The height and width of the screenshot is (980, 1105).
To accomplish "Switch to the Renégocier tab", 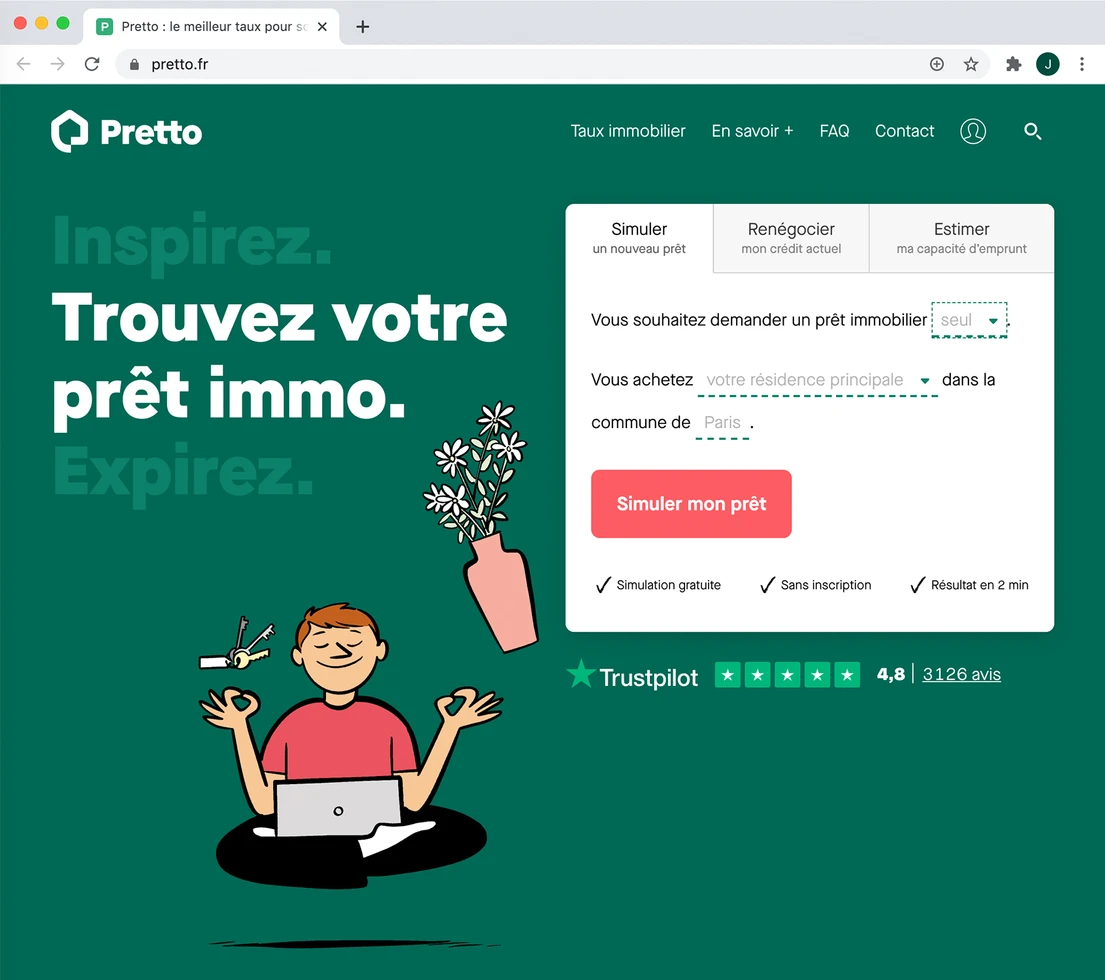I will click(791, 238).
